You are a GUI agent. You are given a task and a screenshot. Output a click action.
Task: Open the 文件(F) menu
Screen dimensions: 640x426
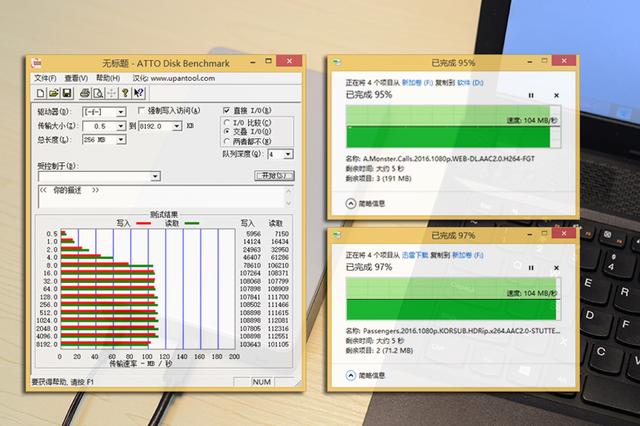pos(45,78)
